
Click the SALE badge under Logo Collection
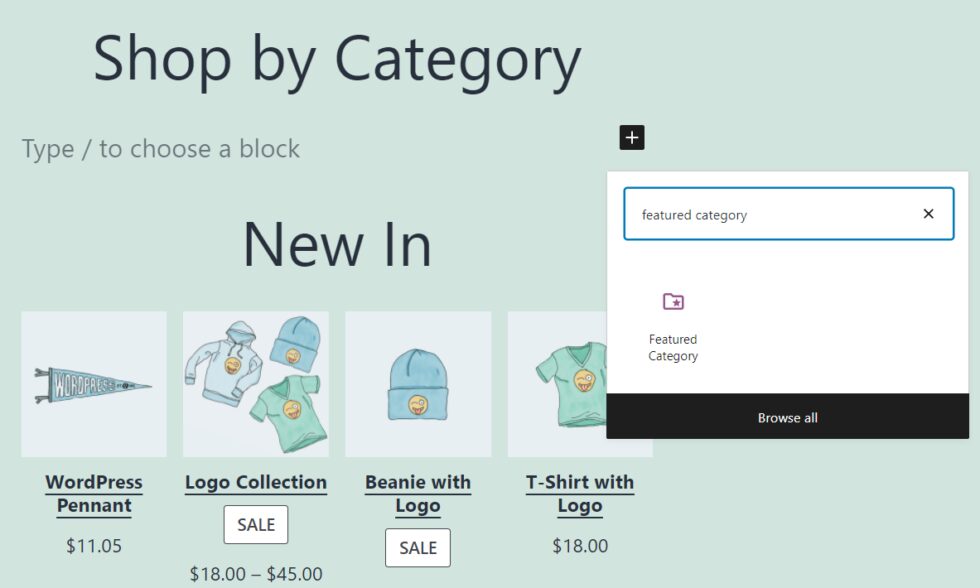(255, 524)
